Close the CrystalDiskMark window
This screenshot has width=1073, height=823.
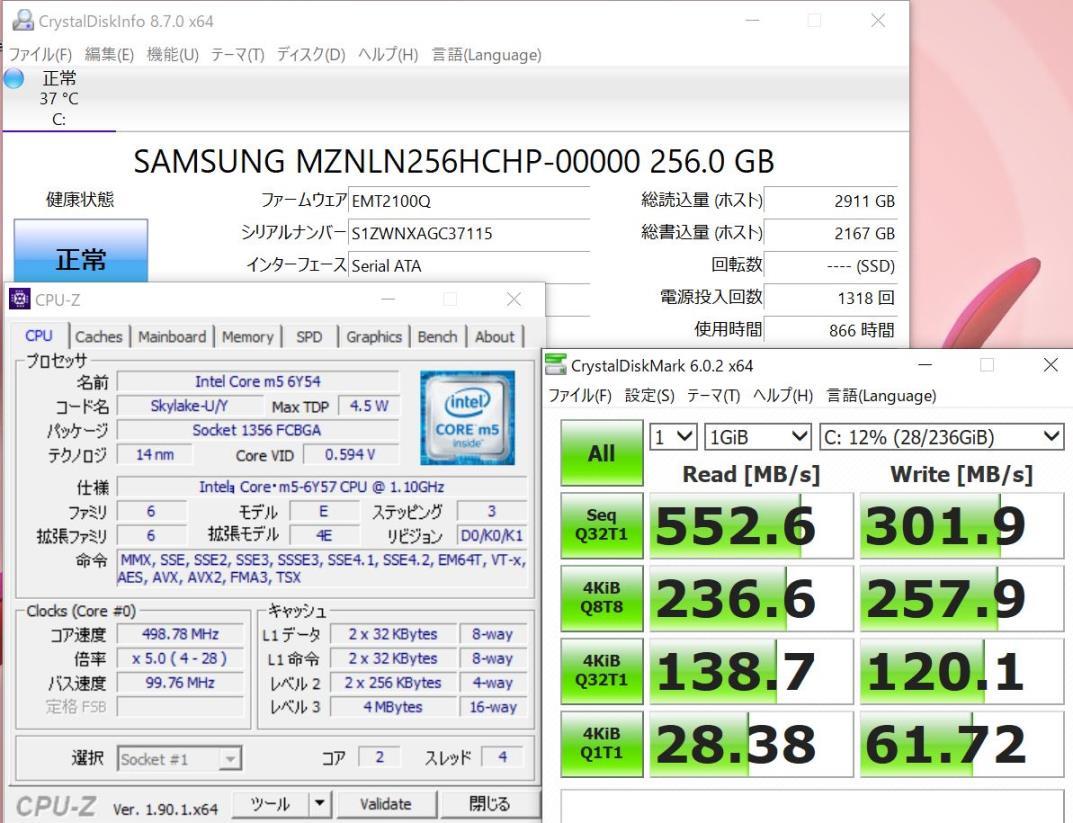tap(1050, 365)
